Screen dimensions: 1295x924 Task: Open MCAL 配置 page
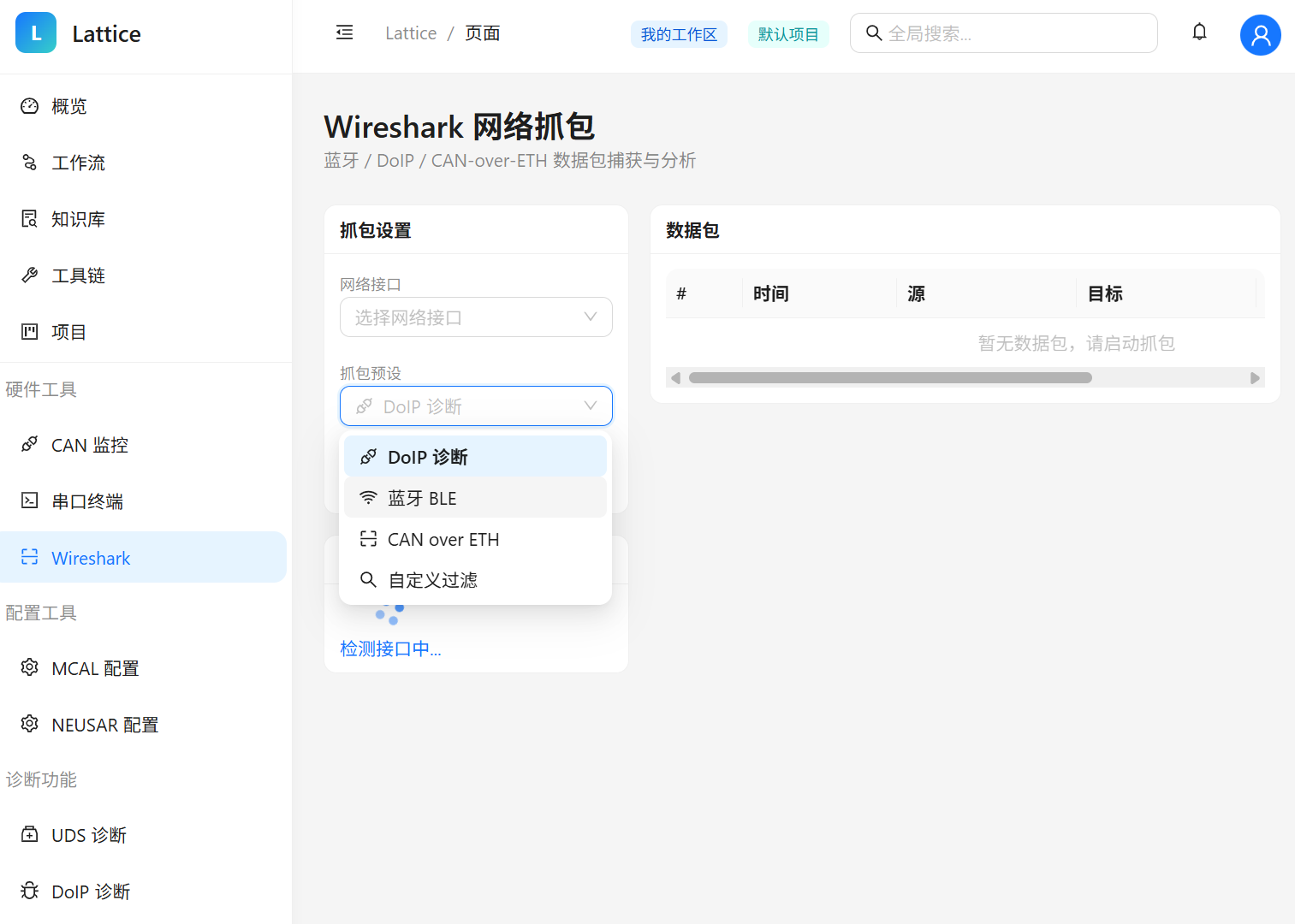click(143, 668)
